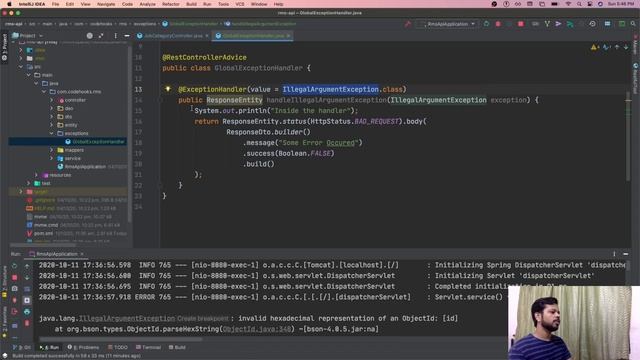The image size is (640, 360).
Task: Expand the mappers package
Action: pyautogui.click(x=52, y=150)
